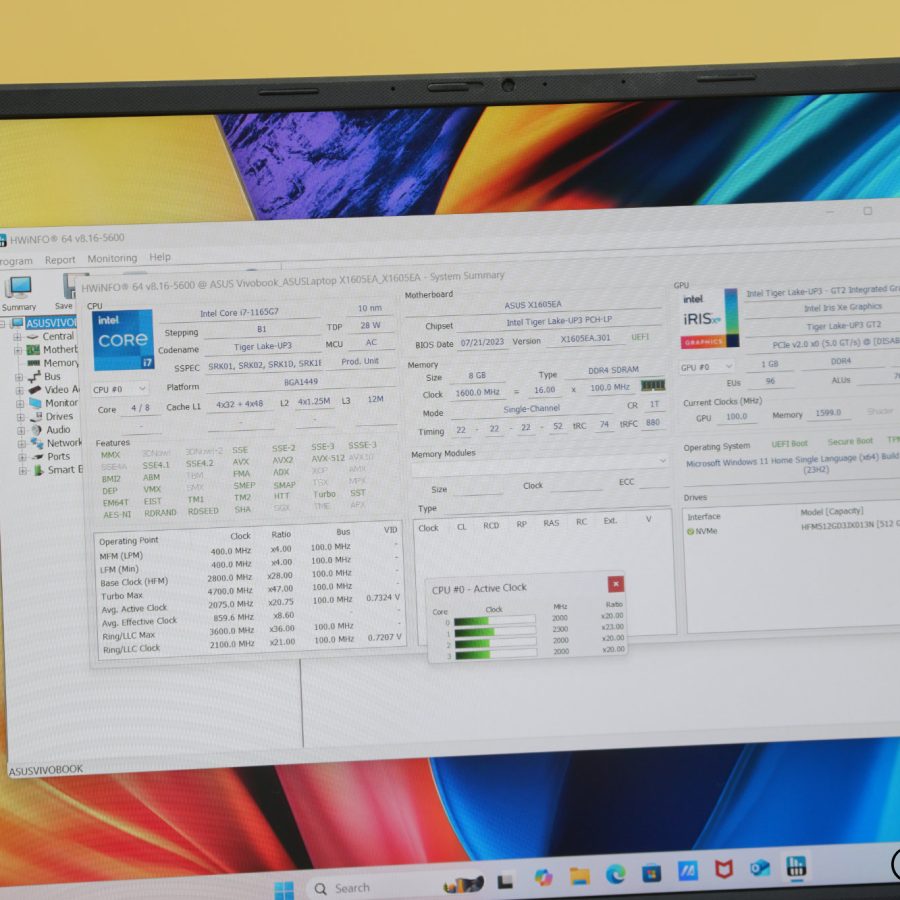Expand the Ports tree node

pos(22,457)
